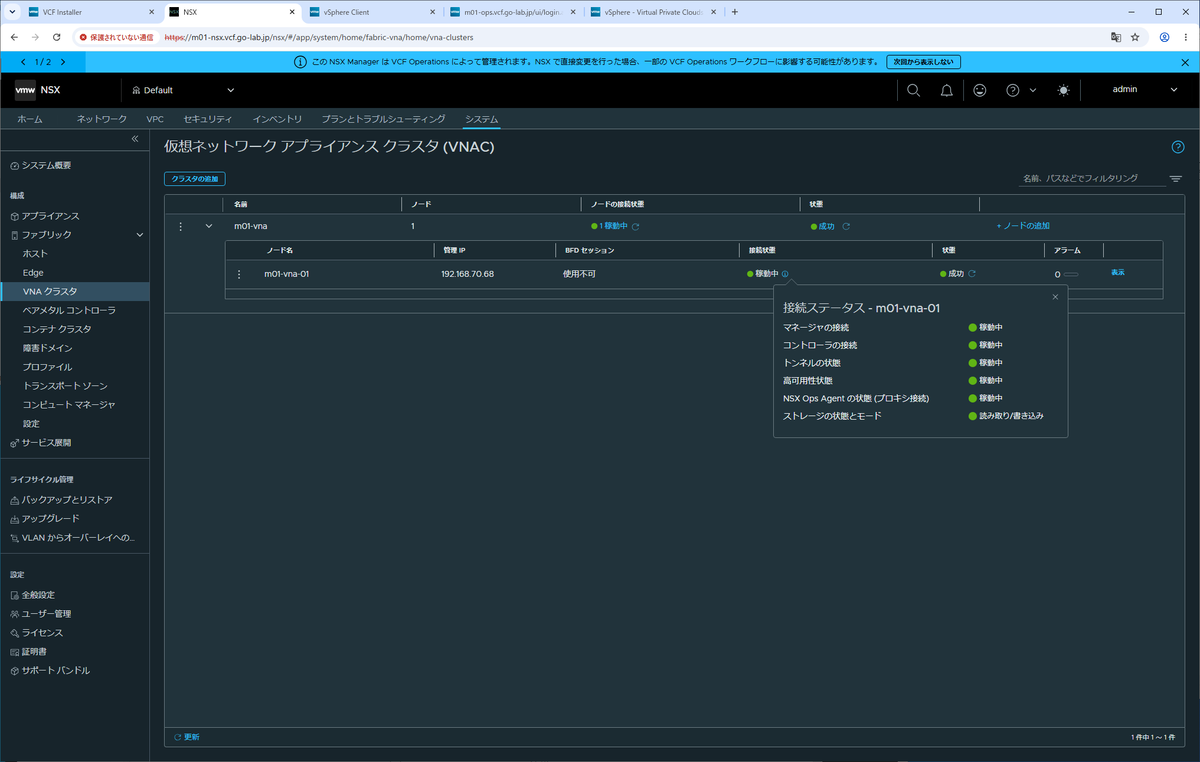Click the name/path filter input field

click(1092, 178)
